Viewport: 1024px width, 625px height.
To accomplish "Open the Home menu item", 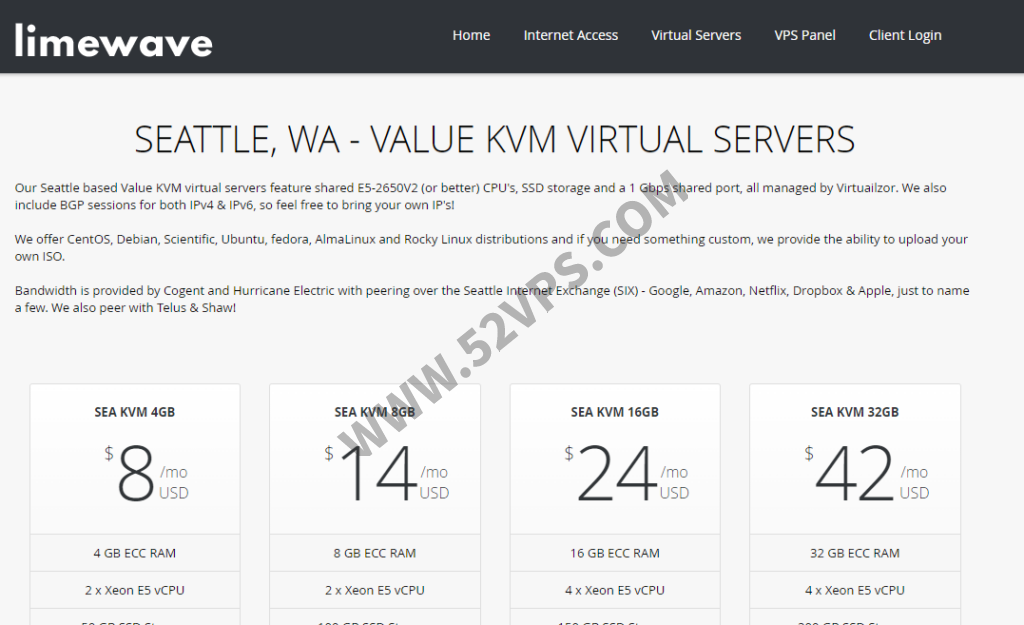I will [471, 35].
